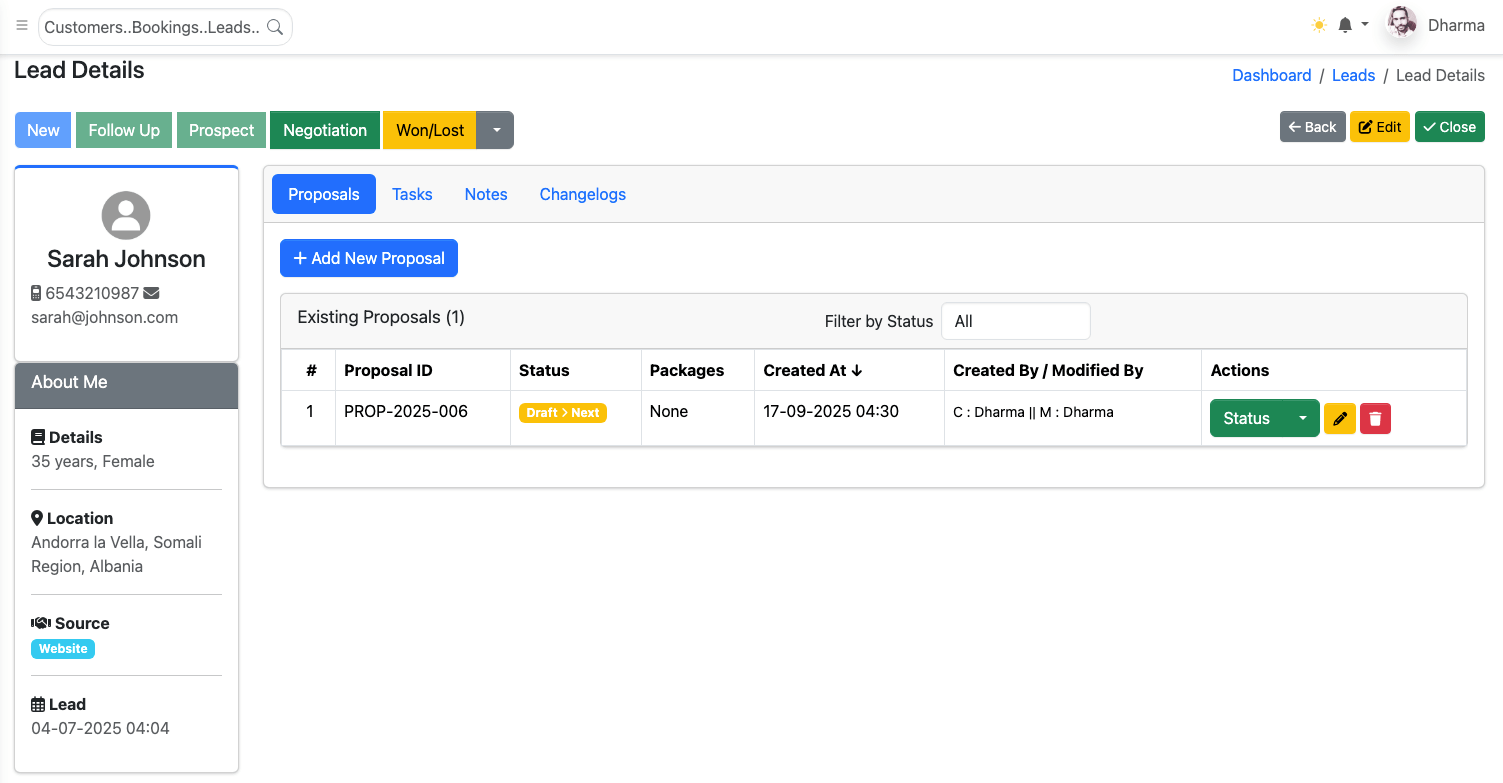Screen dimensions: 1503x783
Task: Delete proposal with red trash icon
Action: point(1375,418)
